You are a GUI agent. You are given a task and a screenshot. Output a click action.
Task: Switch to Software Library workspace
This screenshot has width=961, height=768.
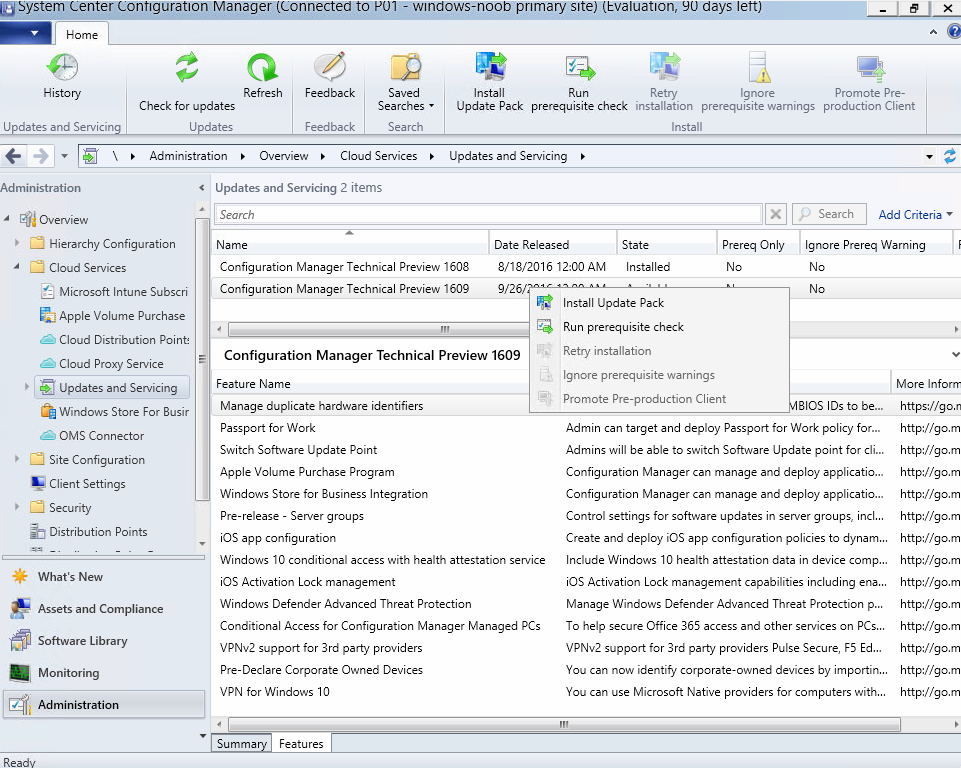(x=69, y=641)
